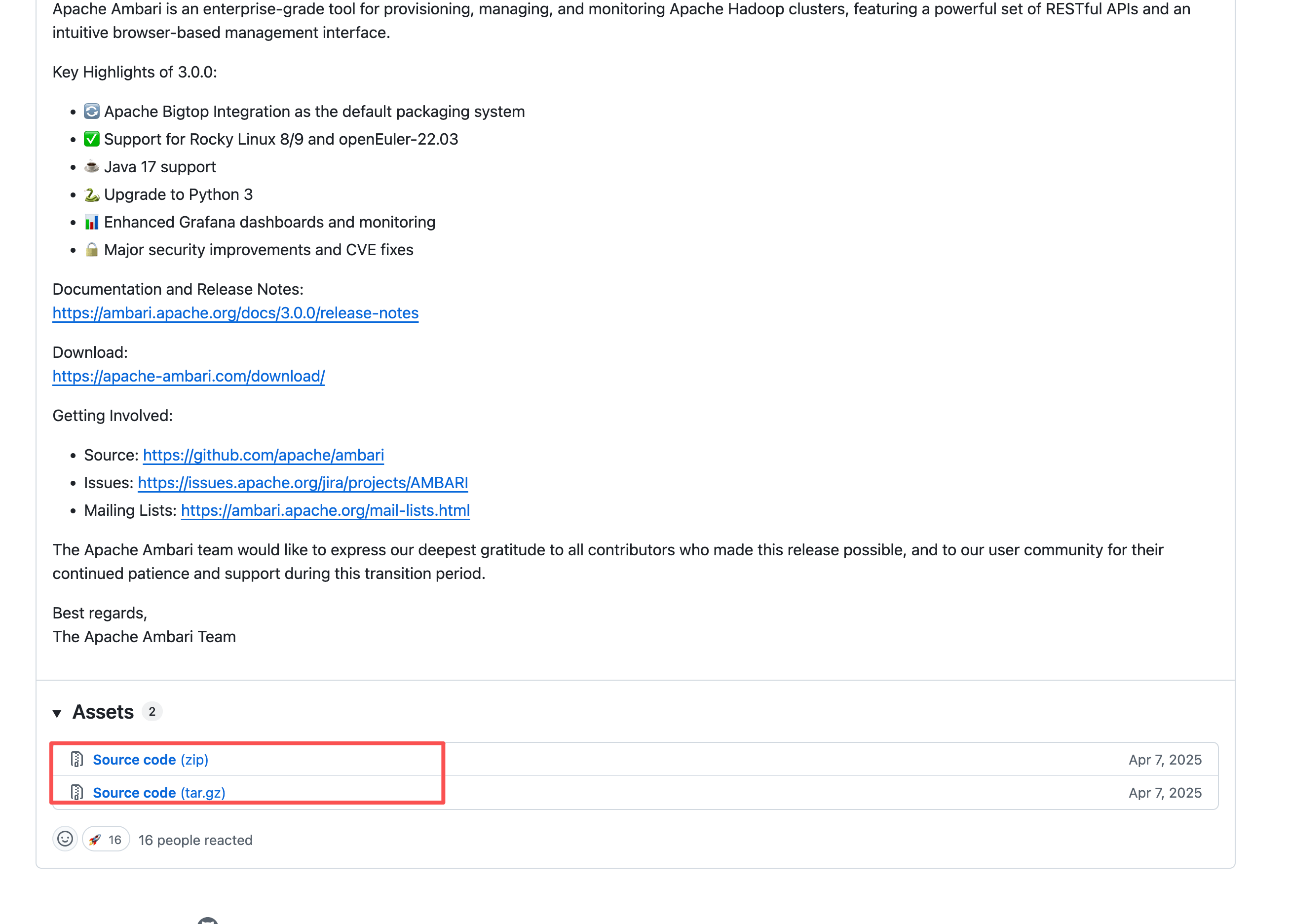
Task: Follow the github.com/apache/ambari source link
Action: [263, 456]
